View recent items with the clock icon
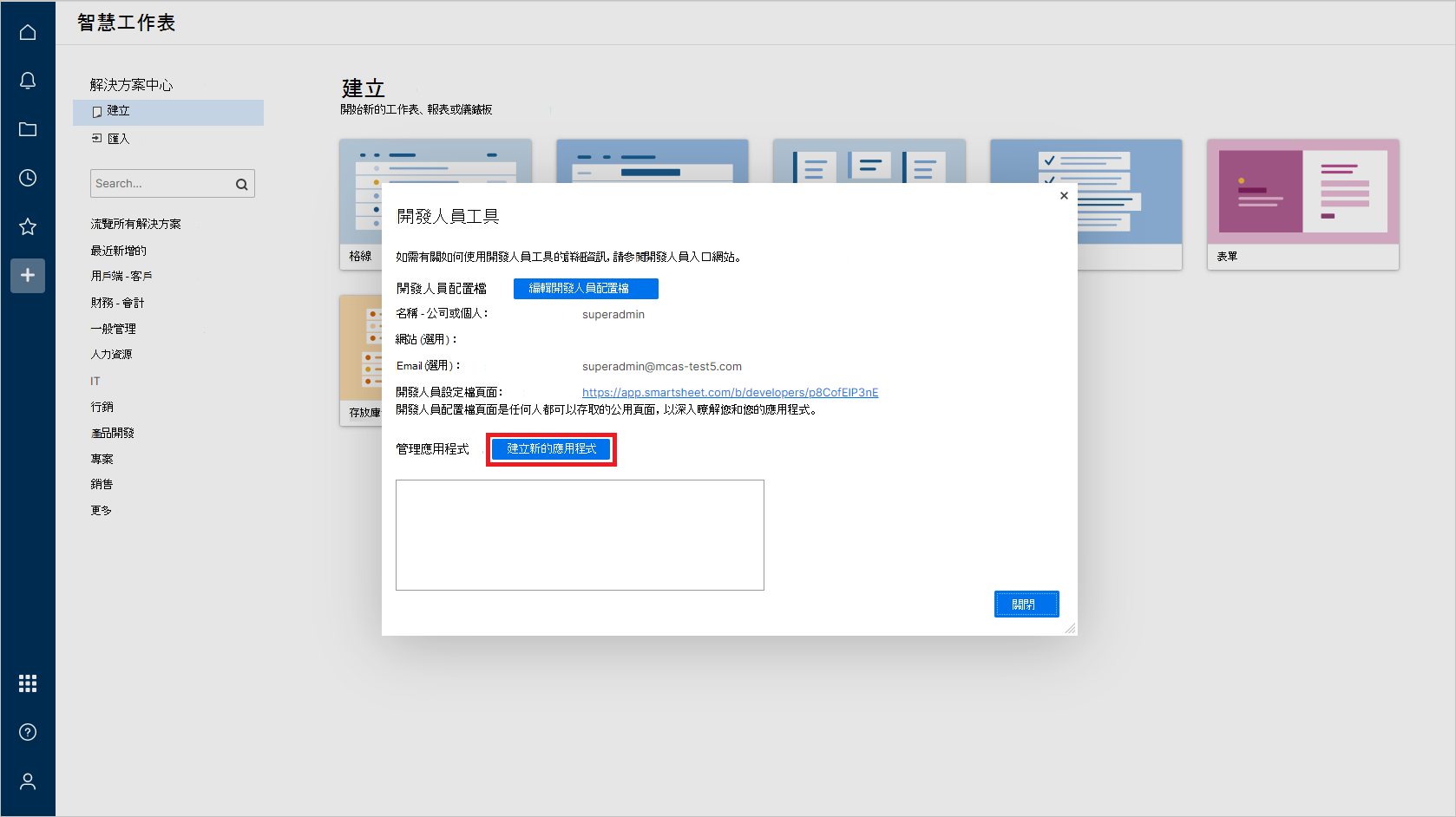Viewport: 1456px width, 817px height. [x=28, y=178]
